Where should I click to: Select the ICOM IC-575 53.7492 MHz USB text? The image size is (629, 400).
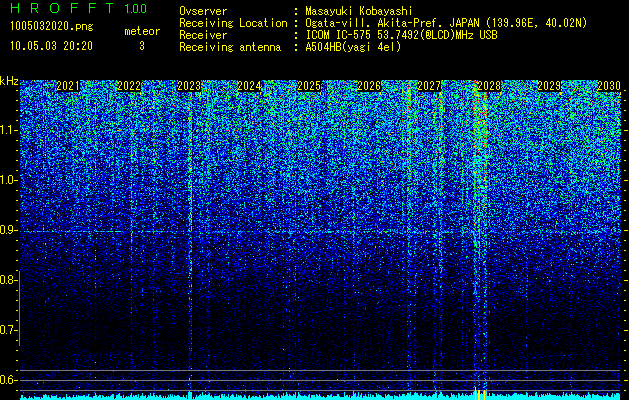[401, 35]
